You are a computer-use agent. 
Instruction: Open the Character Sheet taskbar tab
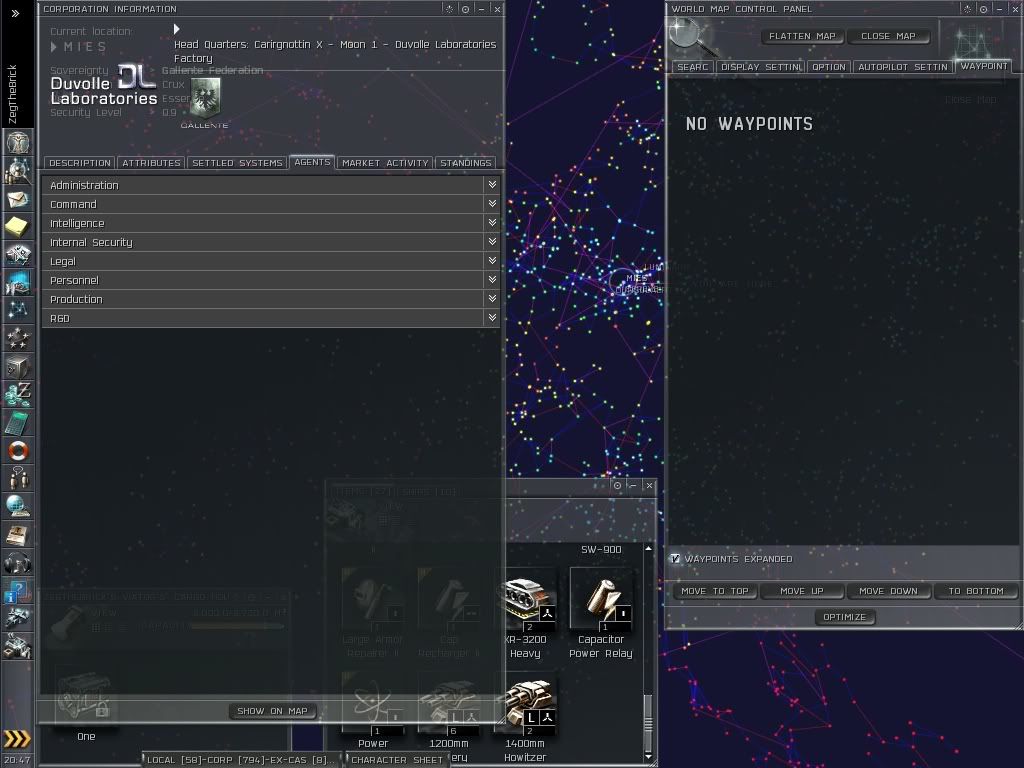click(396, 760)
